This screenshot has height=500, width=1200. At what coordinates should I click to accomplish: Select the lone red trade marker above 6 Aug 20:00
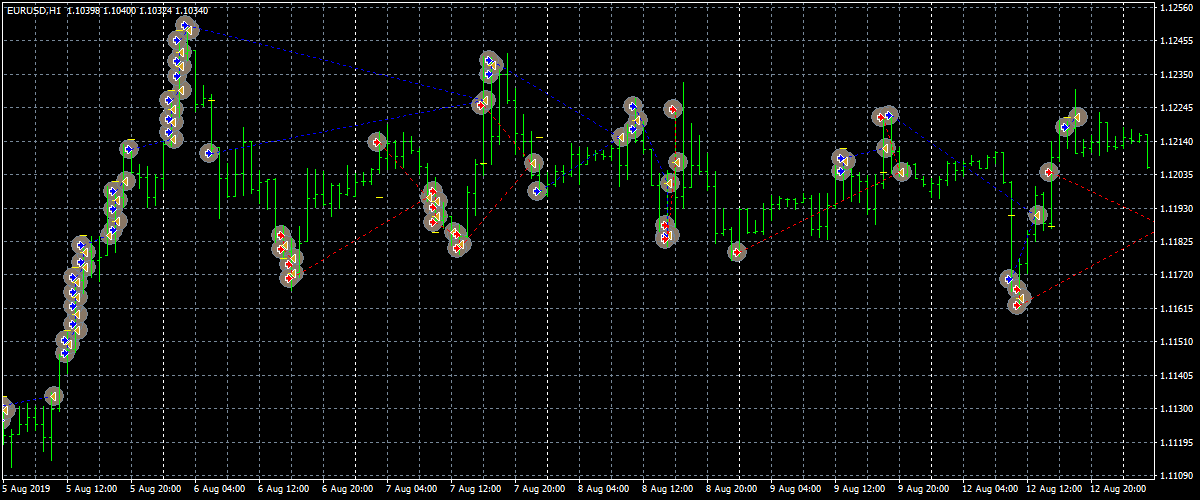click(377, 143)
